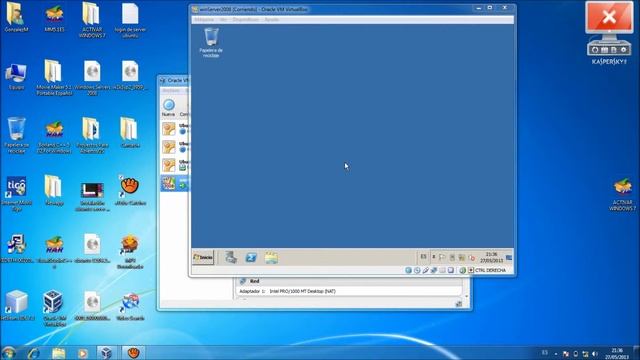Open Equipo computer icon

tap(16, 77)
